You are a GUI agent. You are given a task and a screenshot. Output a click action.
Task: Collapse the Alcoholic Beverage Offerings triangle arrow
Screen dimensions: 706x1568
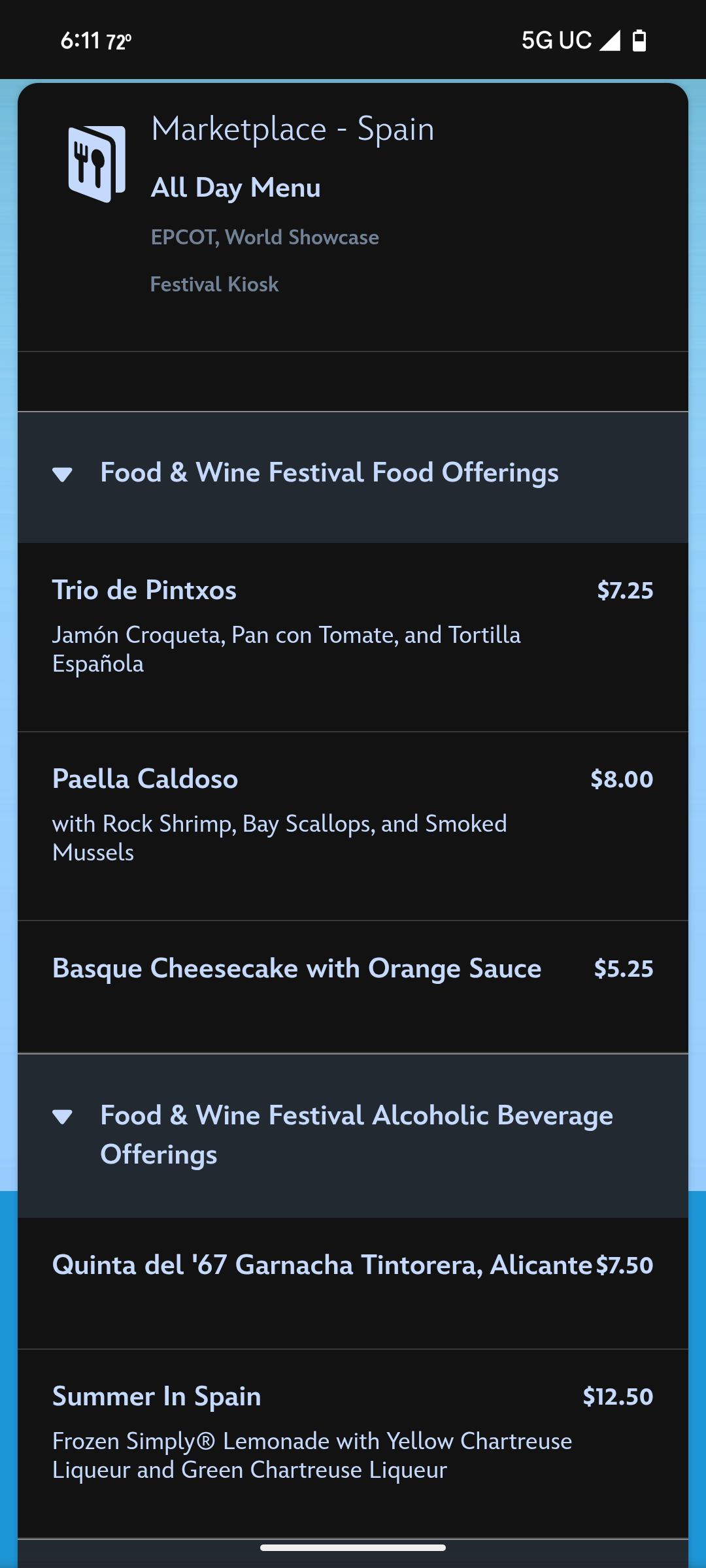(x=62, y=1117)
